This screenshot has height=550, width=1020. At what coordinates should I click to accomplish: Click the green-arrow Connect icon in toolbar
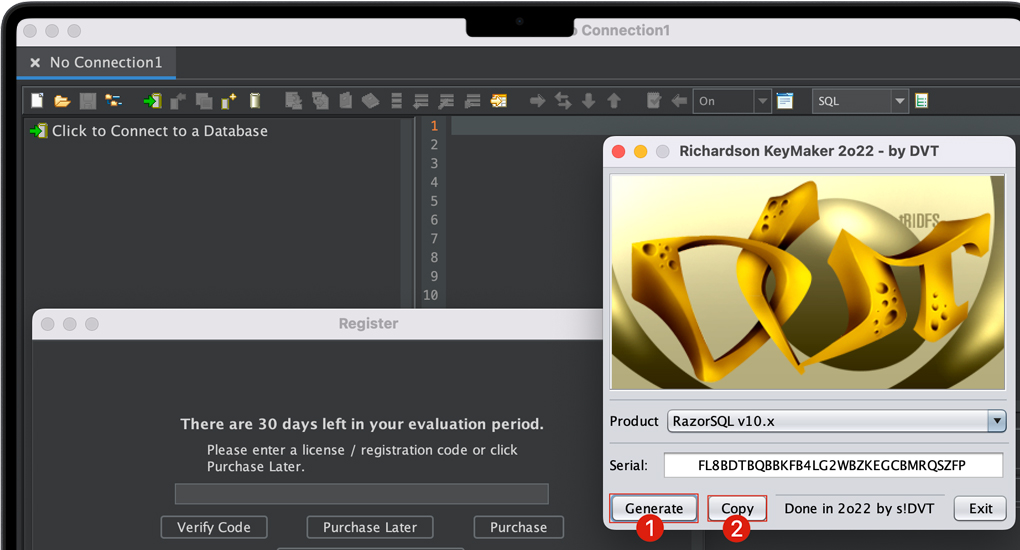[x=152, y=101]
